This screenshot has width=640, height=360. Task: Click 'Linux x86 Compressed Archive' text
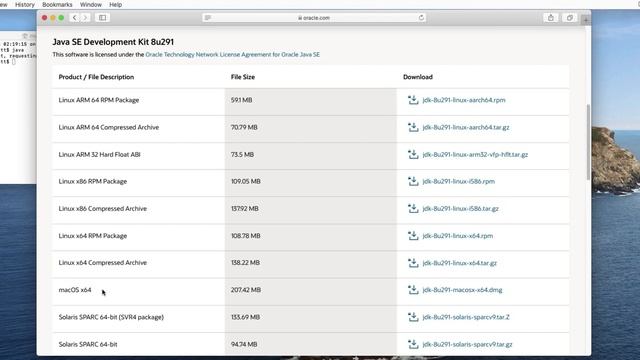tap(102, 209)
